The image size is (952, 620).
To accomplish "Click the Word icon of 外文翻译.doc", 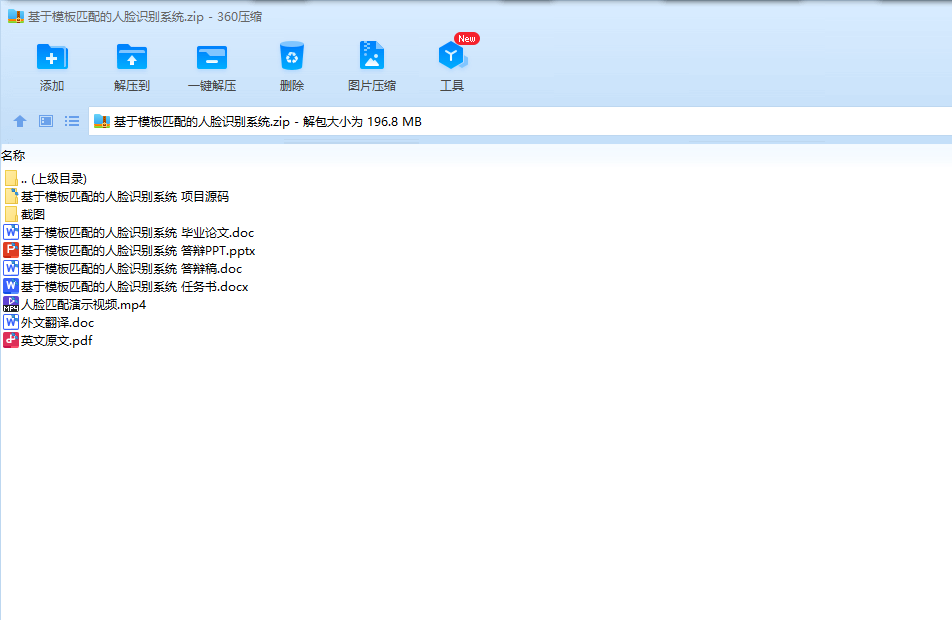I will click(11, 322).
